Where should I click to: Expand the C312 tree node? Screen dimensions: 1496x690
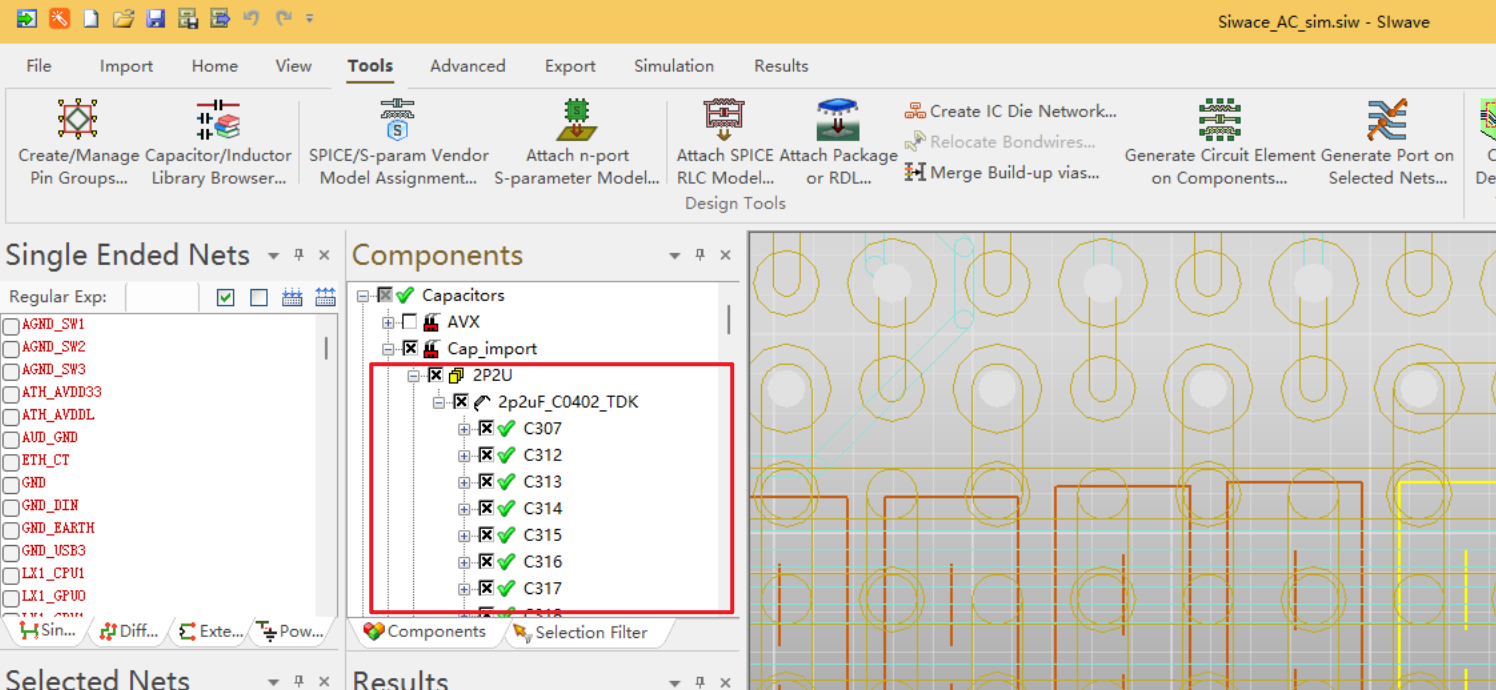[463, 456]
